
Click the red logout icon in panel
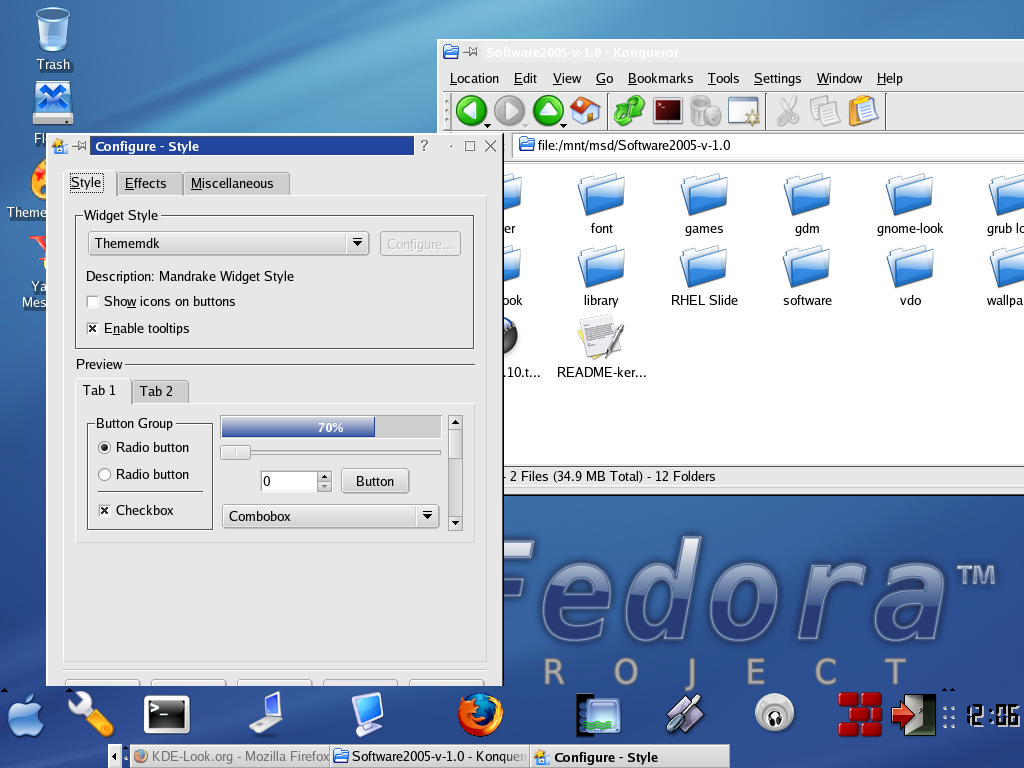913,715
